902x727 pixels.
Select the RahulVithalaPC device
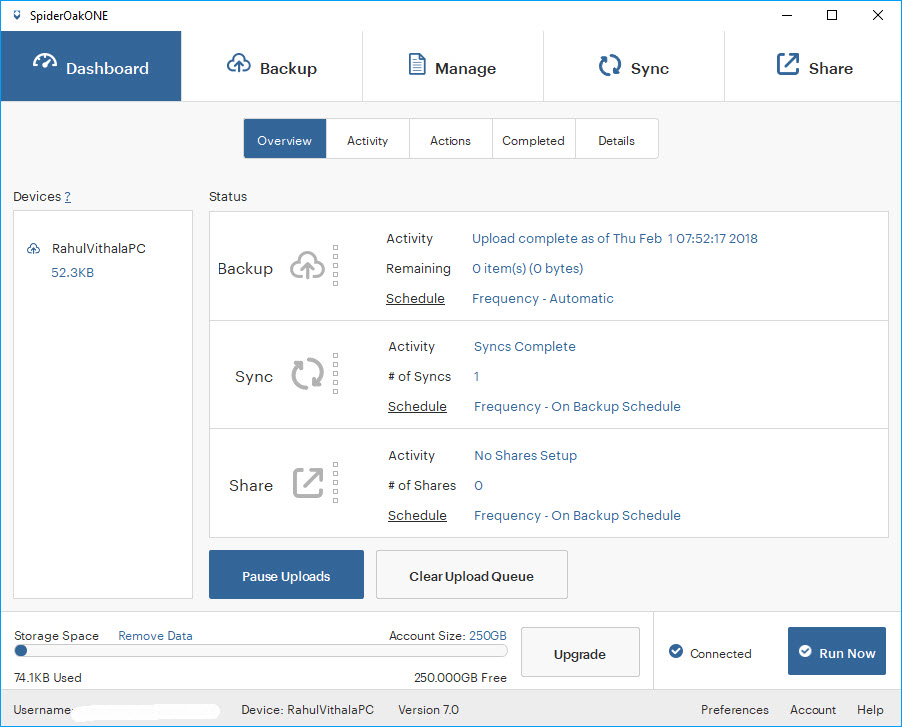pos(98,248)
